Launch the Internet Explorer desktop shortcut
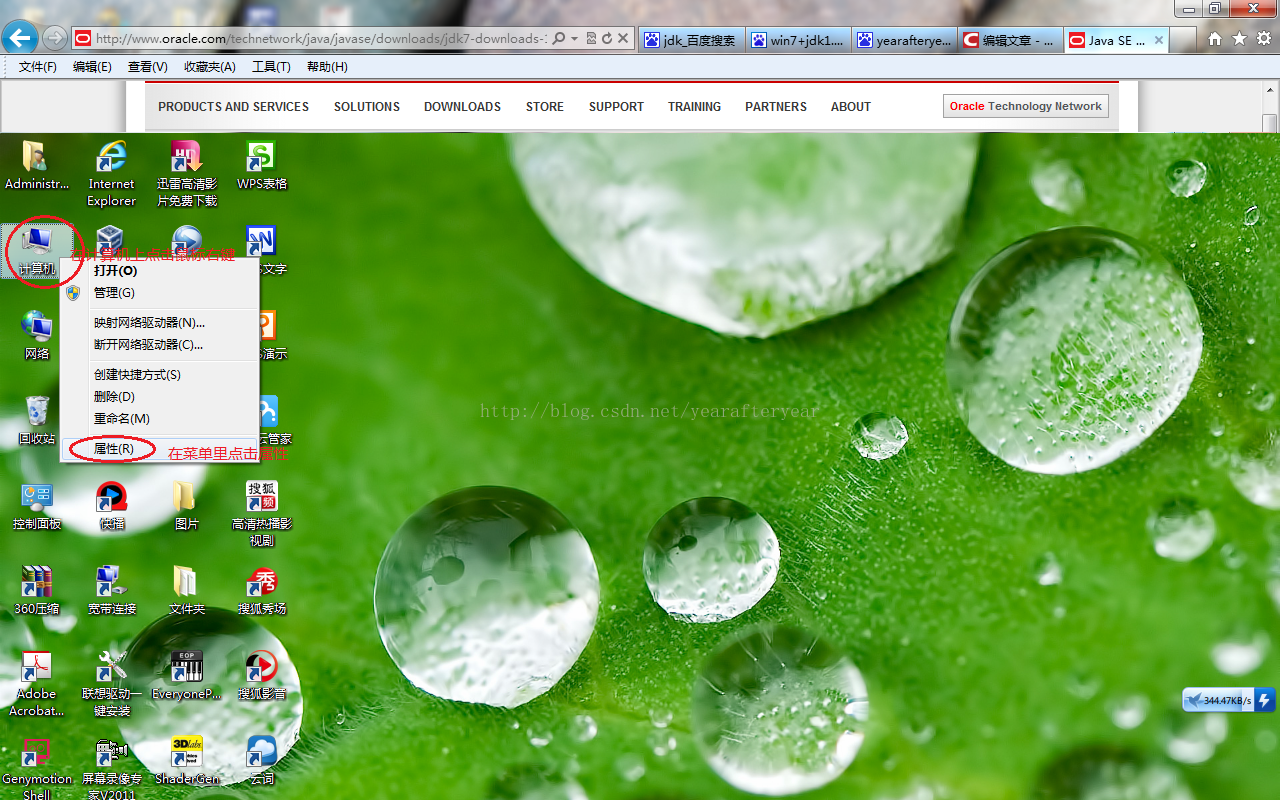The height and width of the screenshot is (800, 1280). 111,174
